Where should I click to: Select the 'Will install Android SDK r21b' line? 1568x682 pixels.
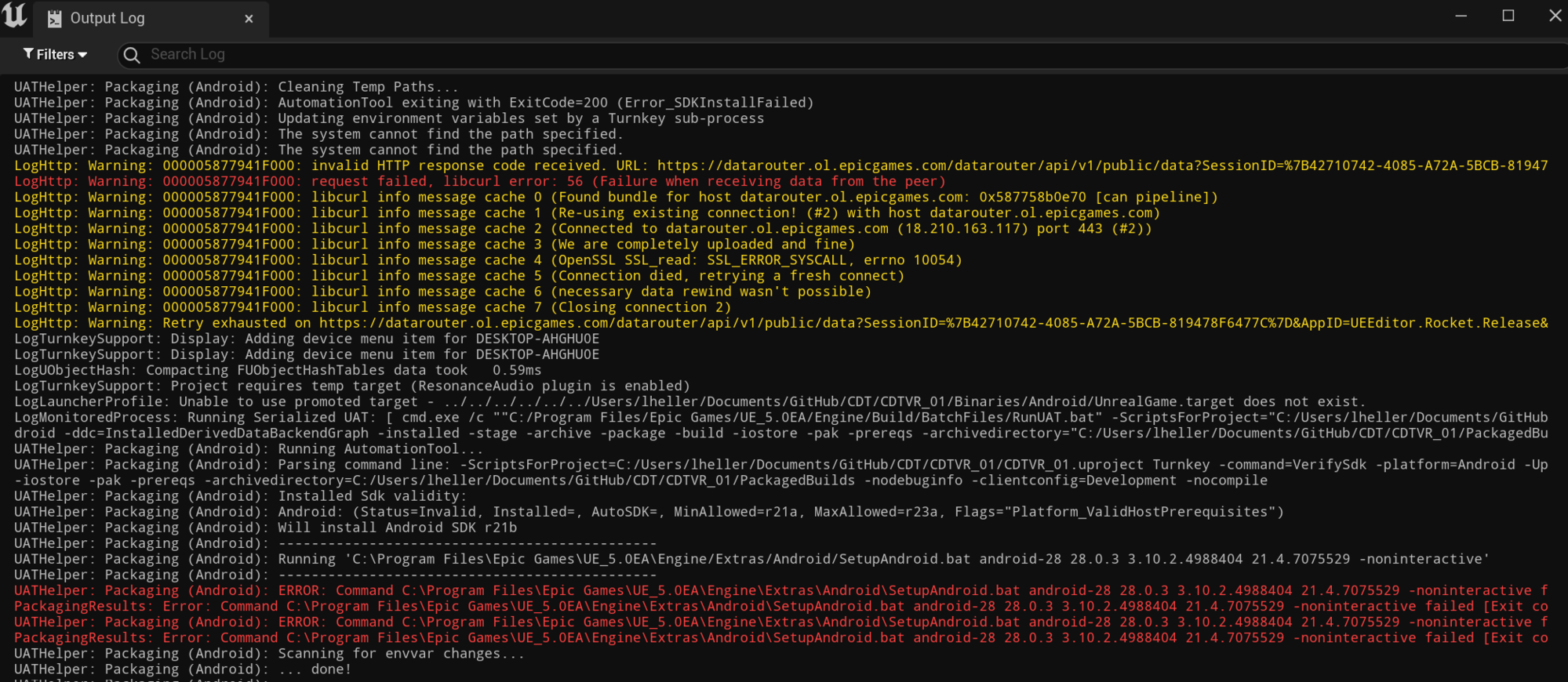265,528
